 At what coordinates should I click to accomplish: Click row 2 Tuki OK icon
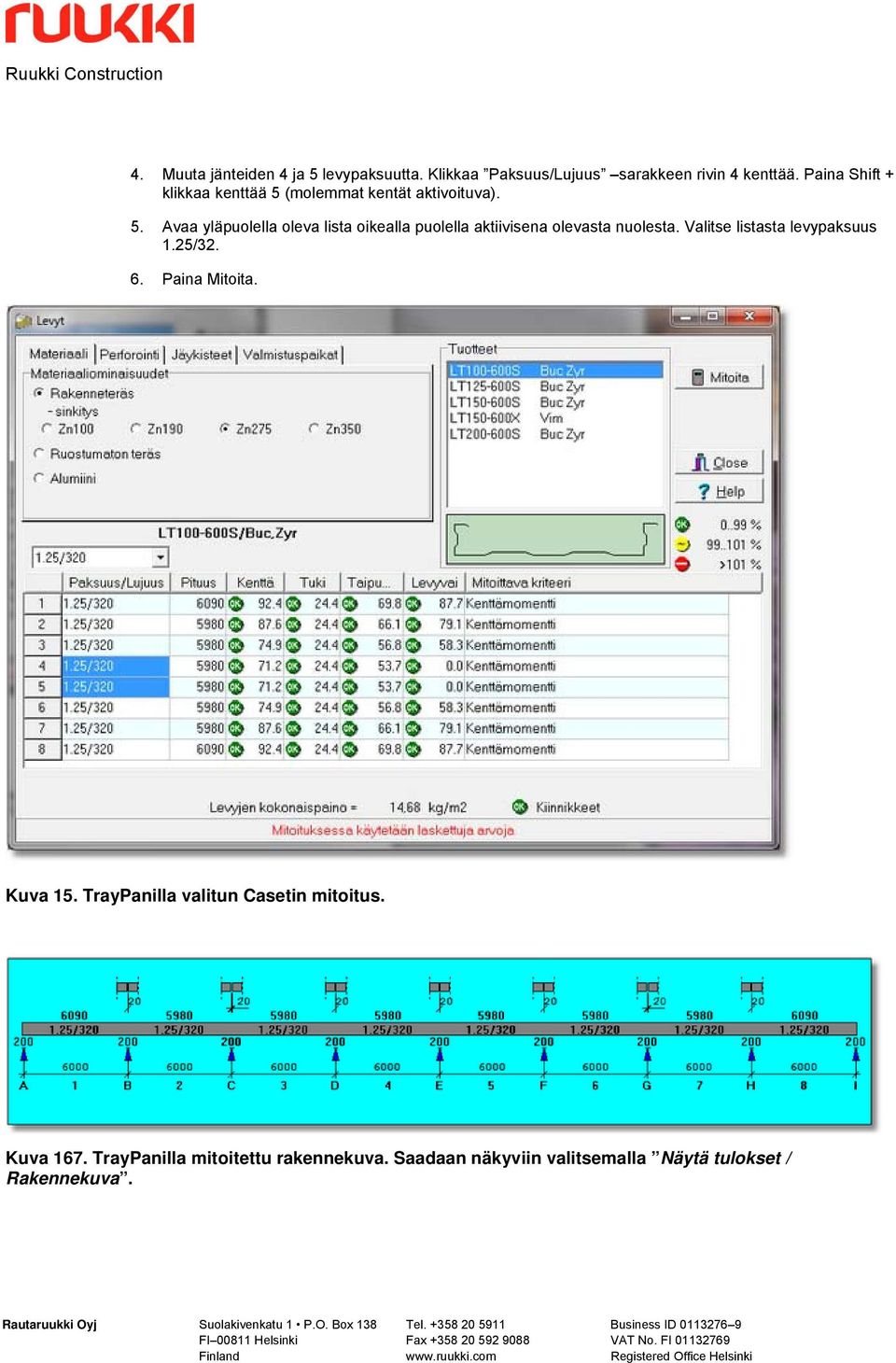point(350,625)
